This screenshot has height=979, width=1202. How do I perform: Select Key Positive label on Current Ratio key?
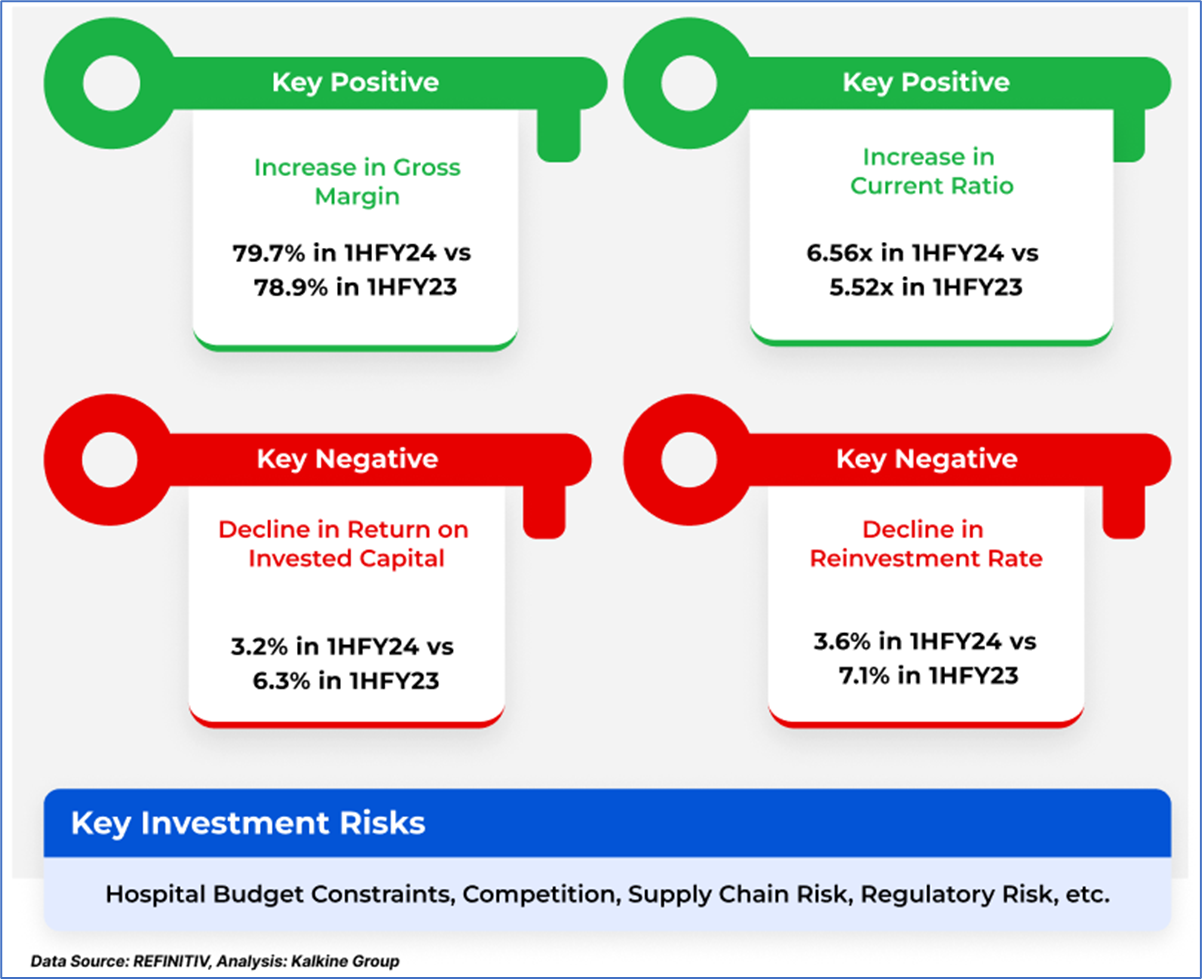(x=926, y=82)
